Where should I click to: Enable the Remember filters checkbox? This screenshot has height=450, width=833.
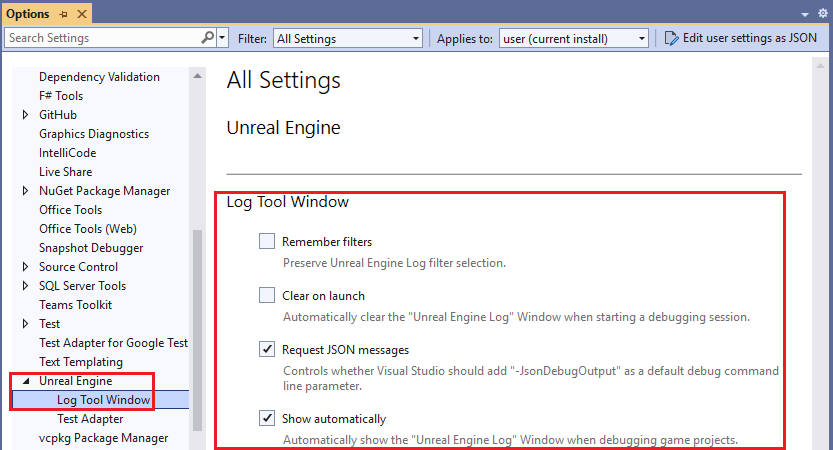point(267,241)
